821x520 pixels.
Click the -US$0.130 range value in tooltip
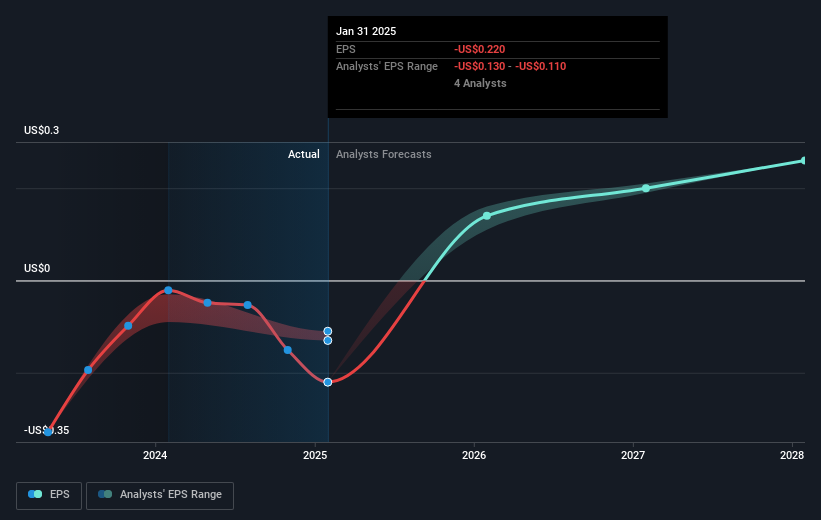tap(480, 67)
